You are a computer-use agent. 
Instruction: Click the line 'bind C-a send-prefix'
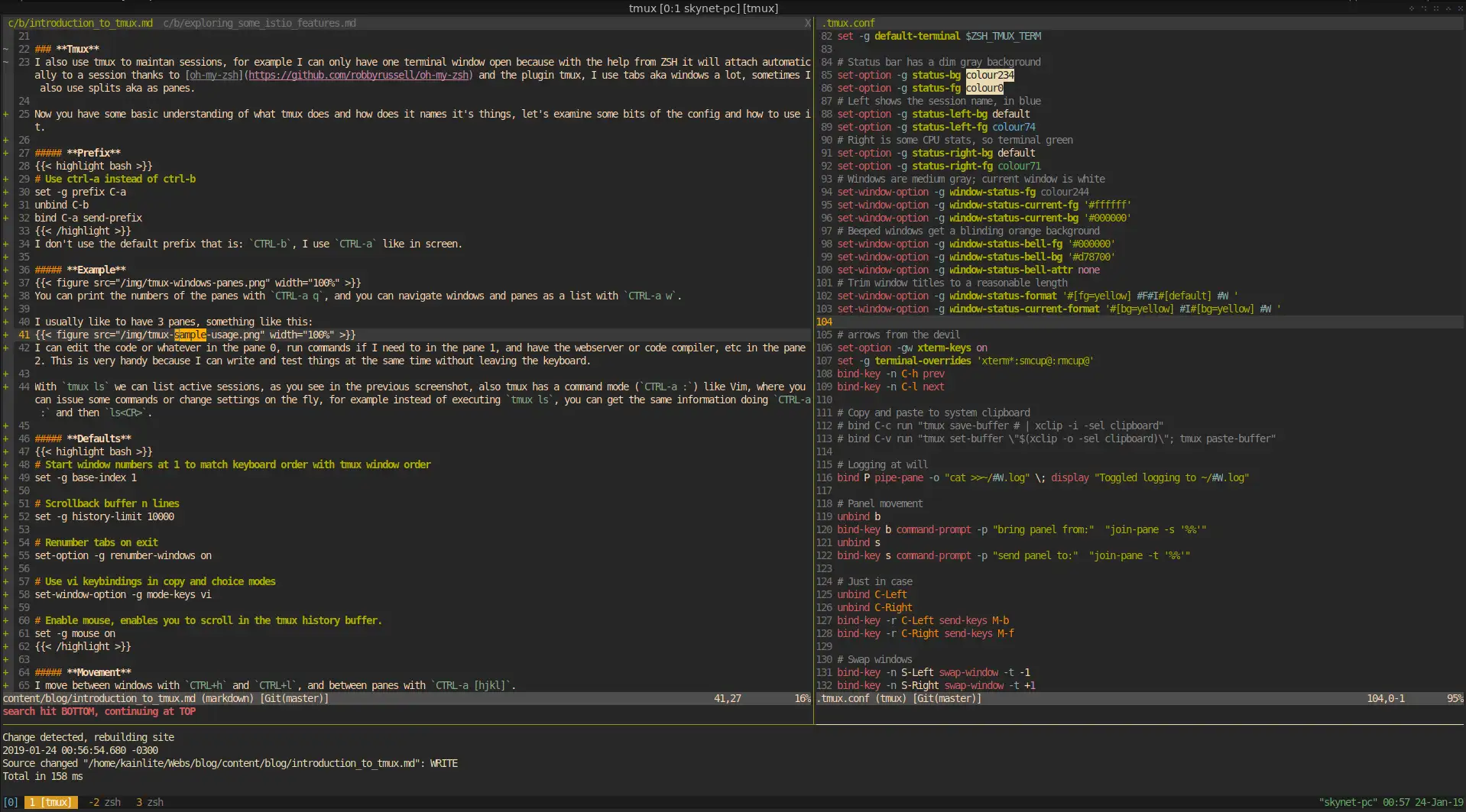[x=89, y=218]
